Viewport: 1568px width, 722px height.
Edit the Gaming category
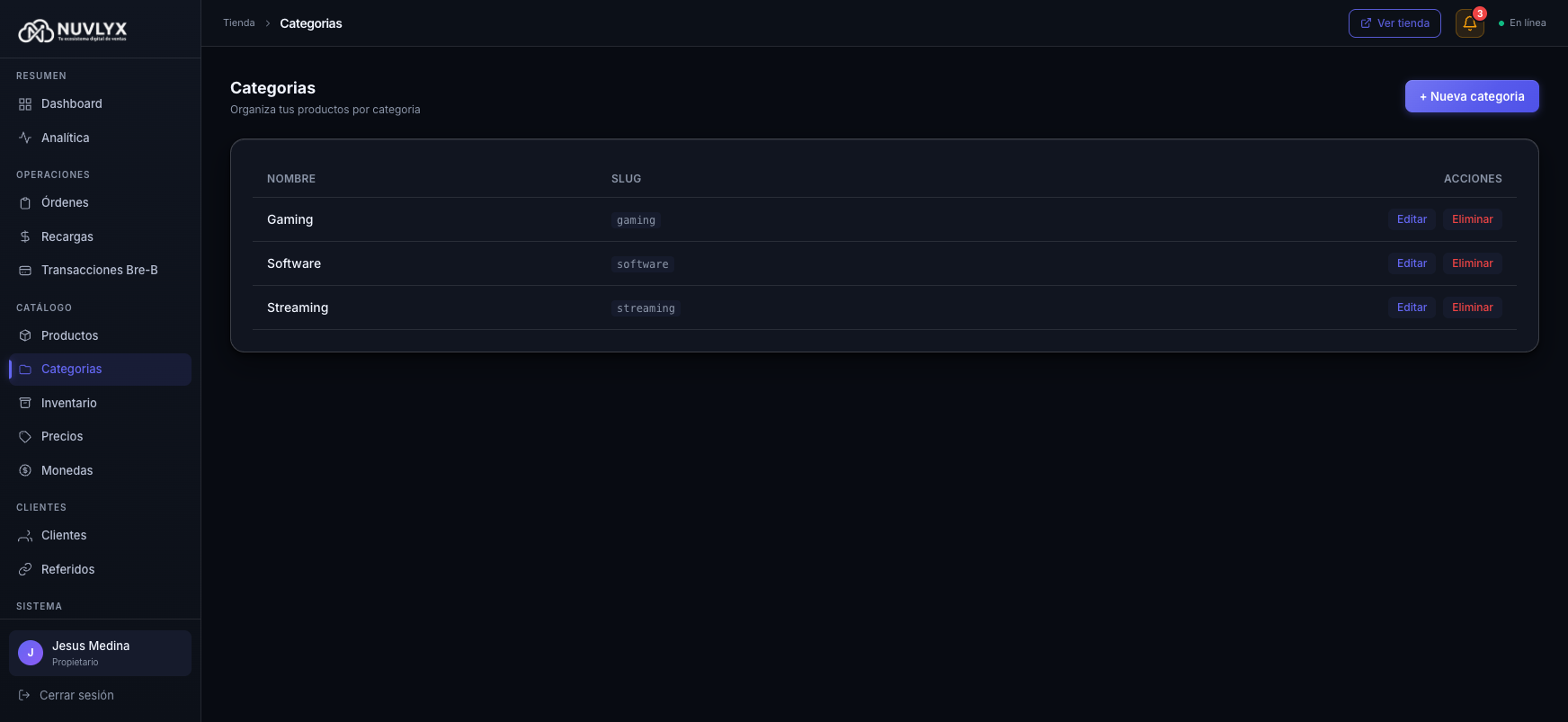(1412, 219)
